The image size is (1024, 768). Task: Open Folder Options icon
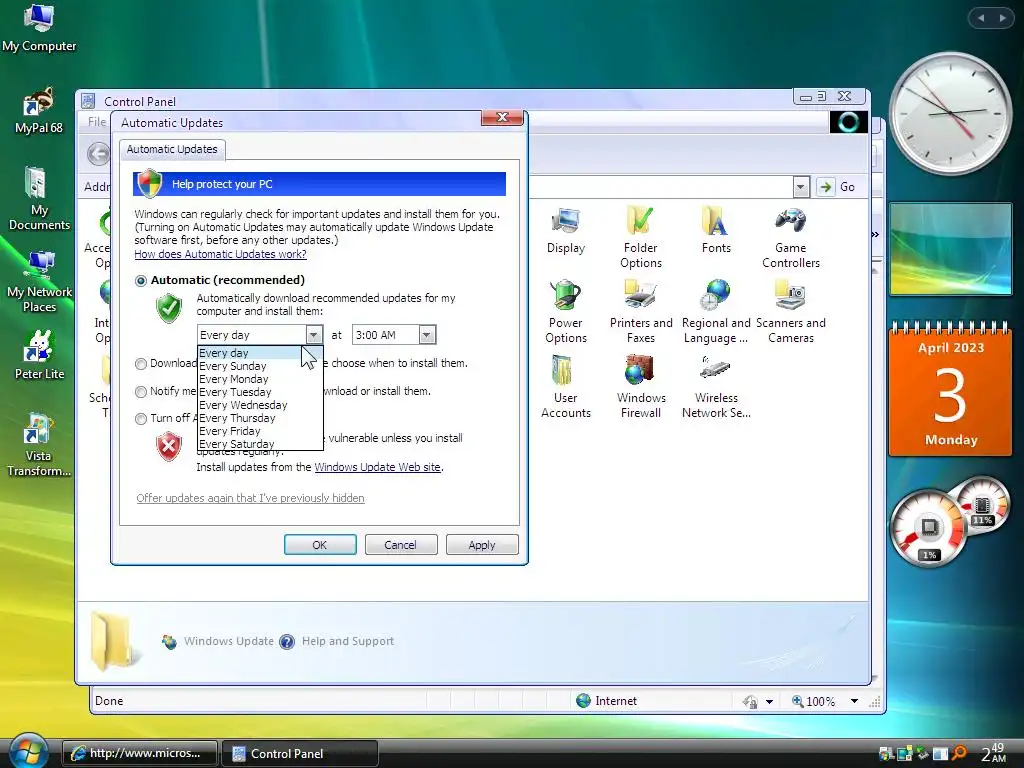point(641,236)
